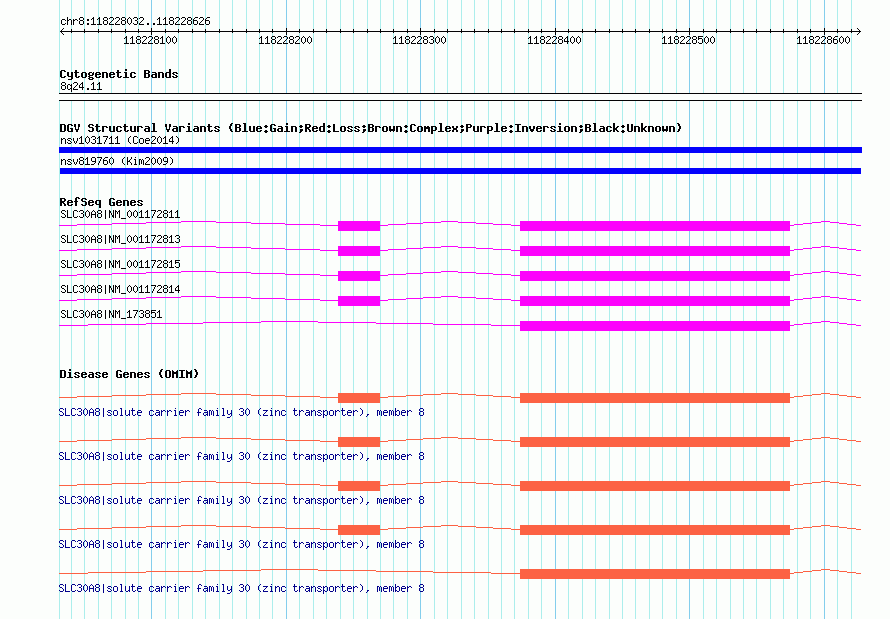Select ruler label 118228500
This screenshot has width=890, height=619.
[689, 40]
